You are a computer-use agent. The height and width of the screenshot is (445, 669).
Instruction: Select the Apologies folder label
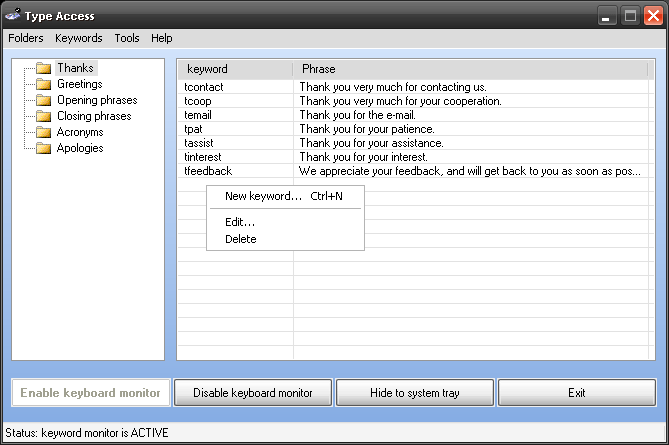80,148
